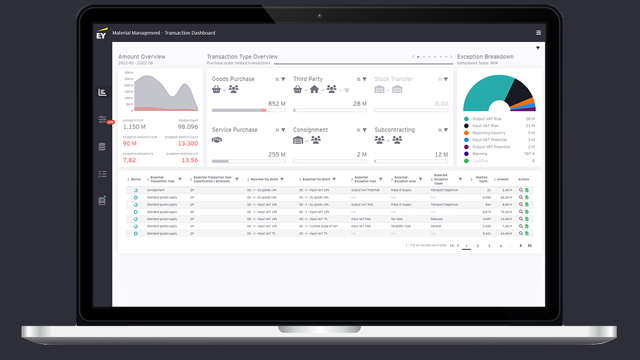Jump to the first table page
Image resolution: width=640 pixels, height=360 pixels.
tap(451, 246)
